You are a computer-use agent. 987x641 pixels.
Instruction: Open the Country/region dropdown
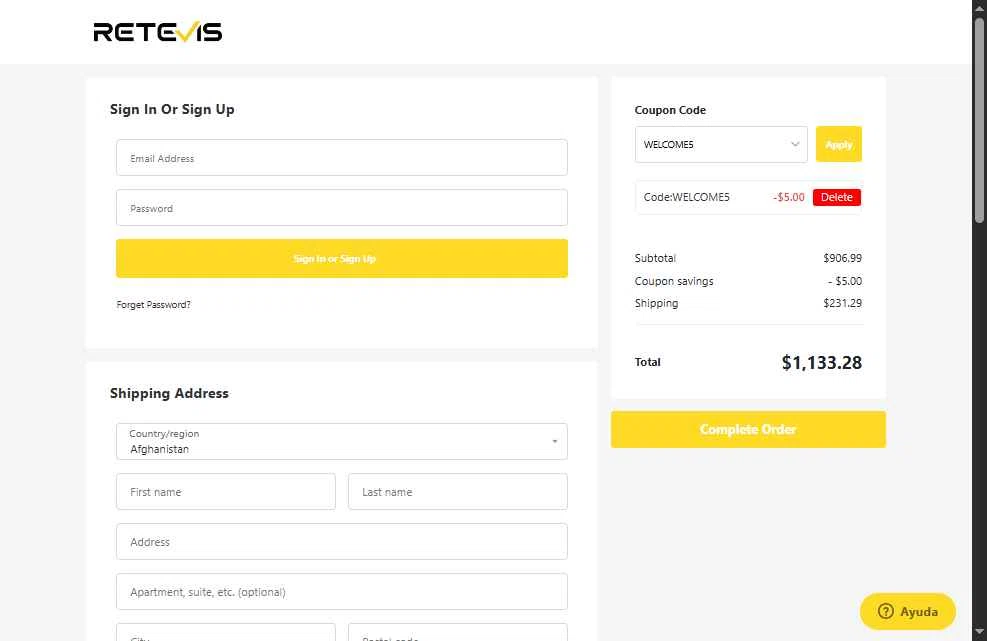[x=342, y=441]
